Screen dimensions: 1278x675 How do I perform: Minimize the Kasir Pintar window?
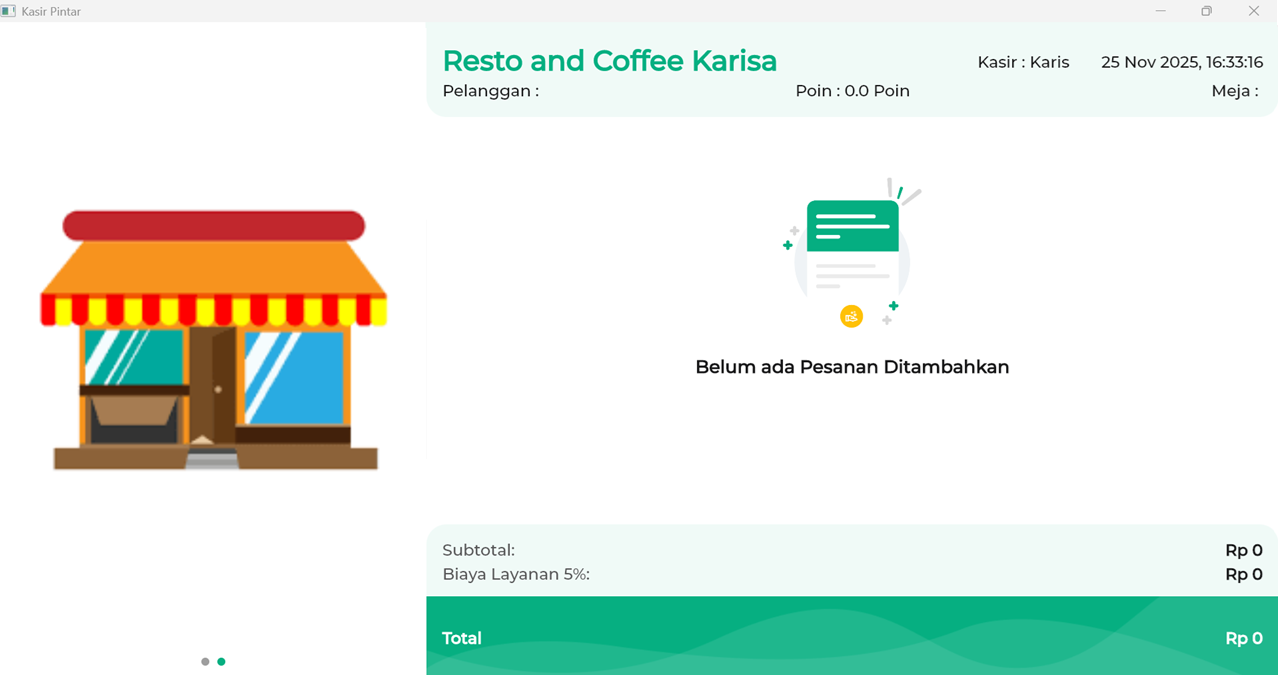[1160, 11]
